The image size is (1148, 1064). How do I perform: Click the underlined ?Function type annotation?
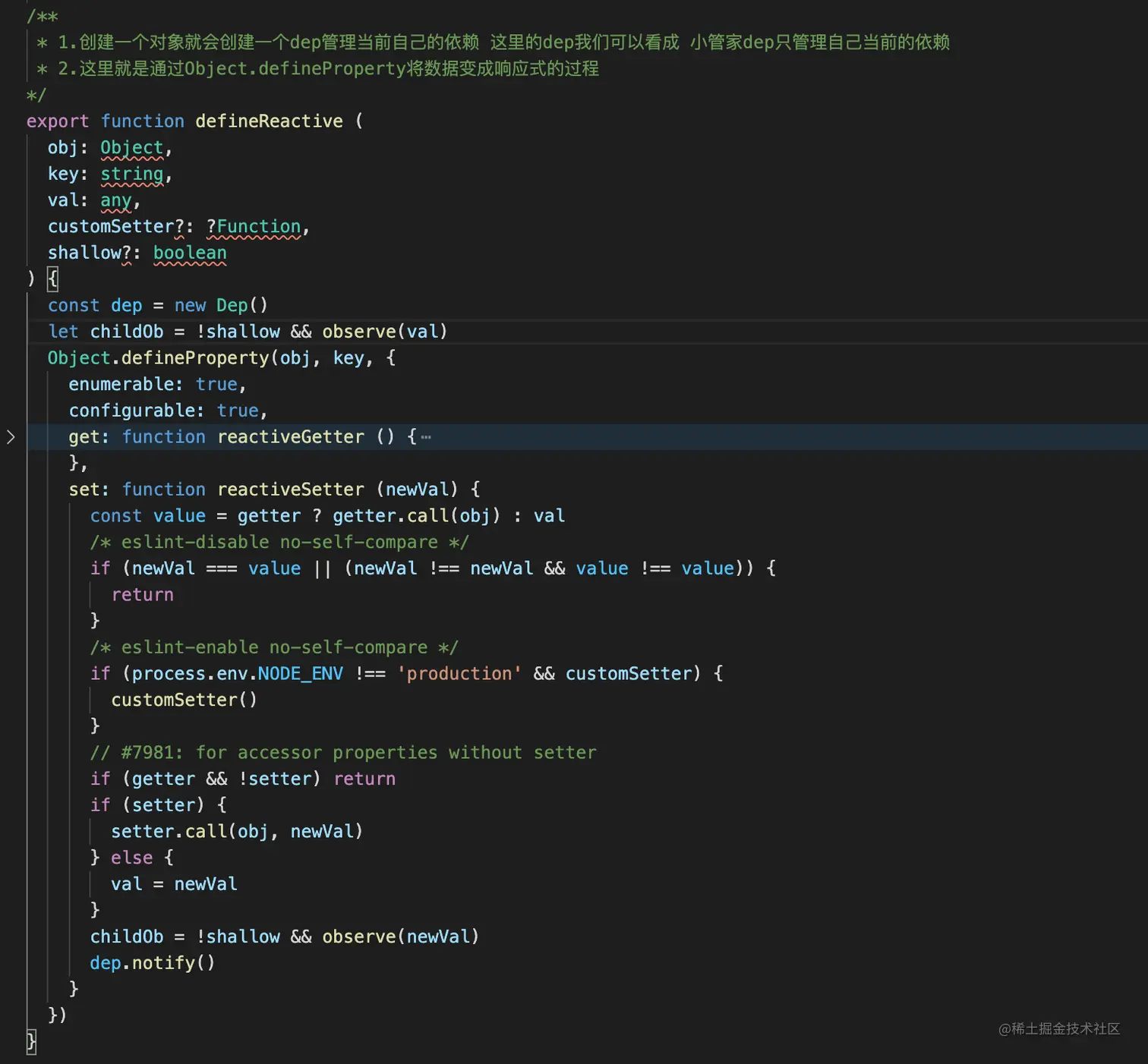click(x=254, y=227)
